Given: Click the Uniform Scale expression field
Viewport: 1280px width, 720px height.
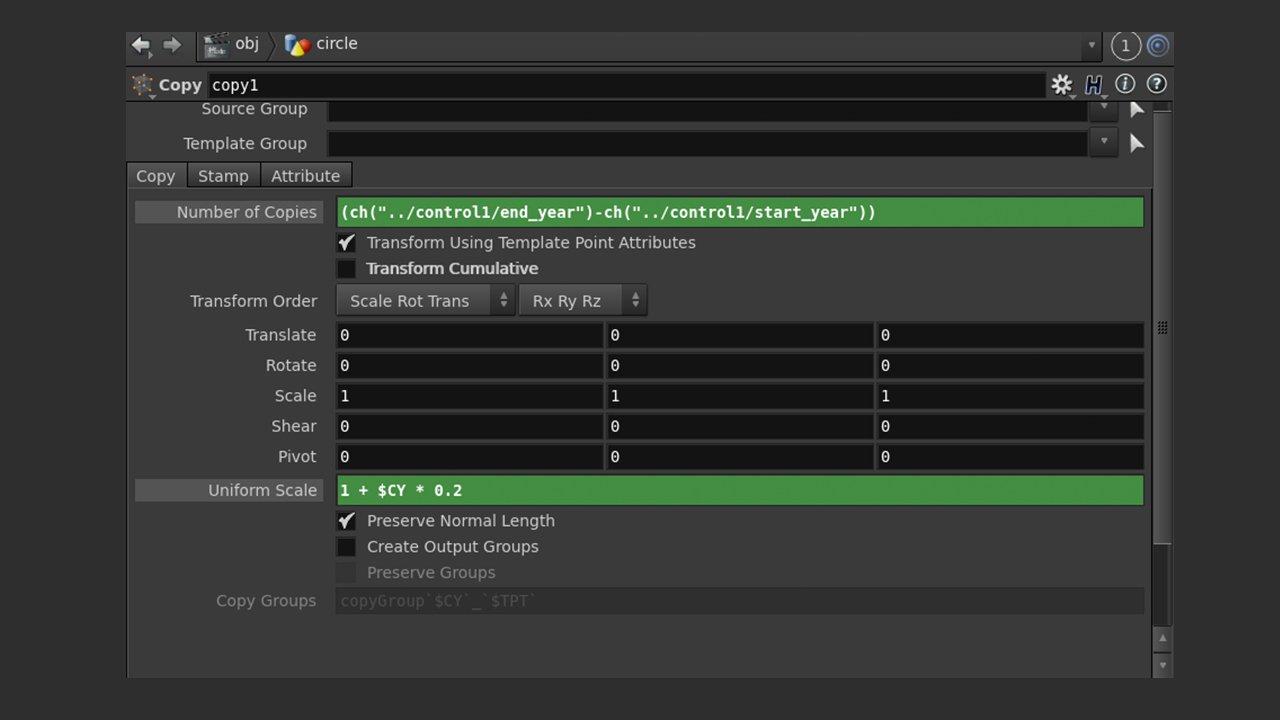Looking at the screenshot, I should coord(740,490).
